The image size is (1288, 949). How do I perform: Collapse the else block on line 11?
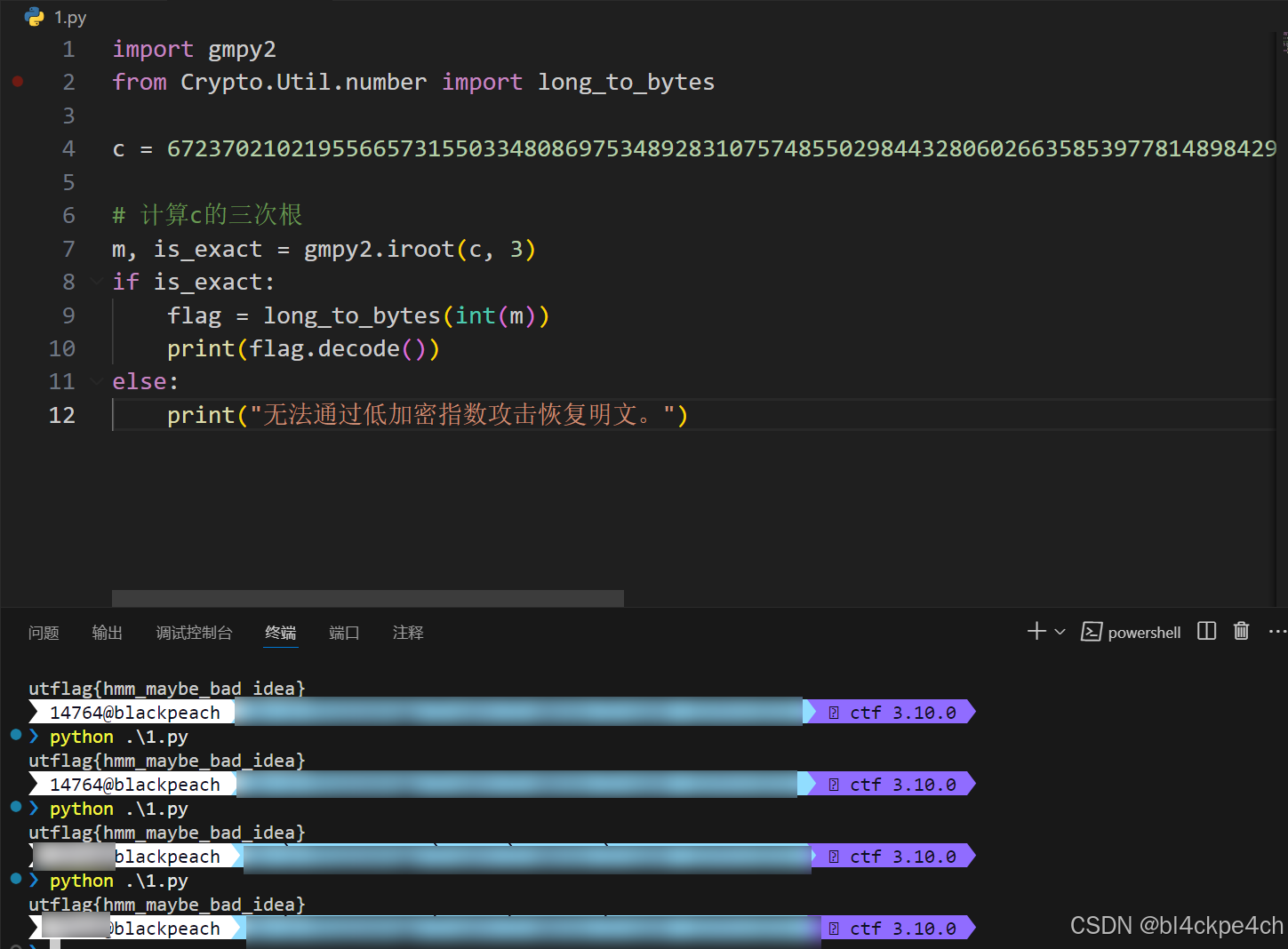click(96, 381)
